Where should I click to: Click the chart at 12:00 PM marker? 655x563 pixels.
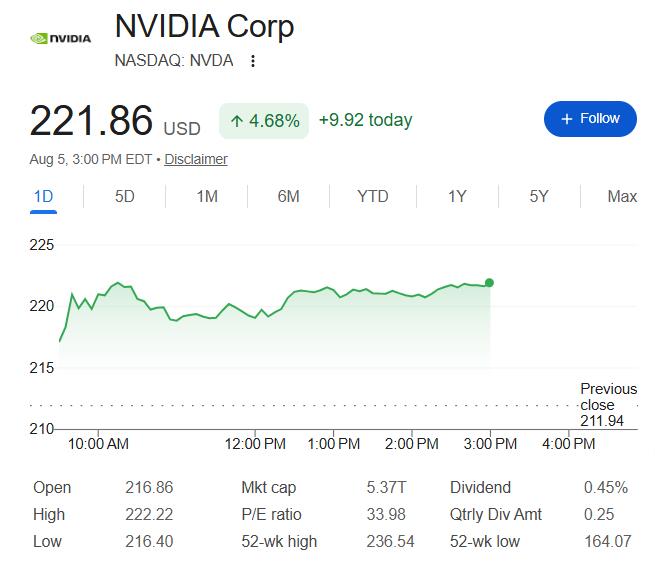(255, 444)
